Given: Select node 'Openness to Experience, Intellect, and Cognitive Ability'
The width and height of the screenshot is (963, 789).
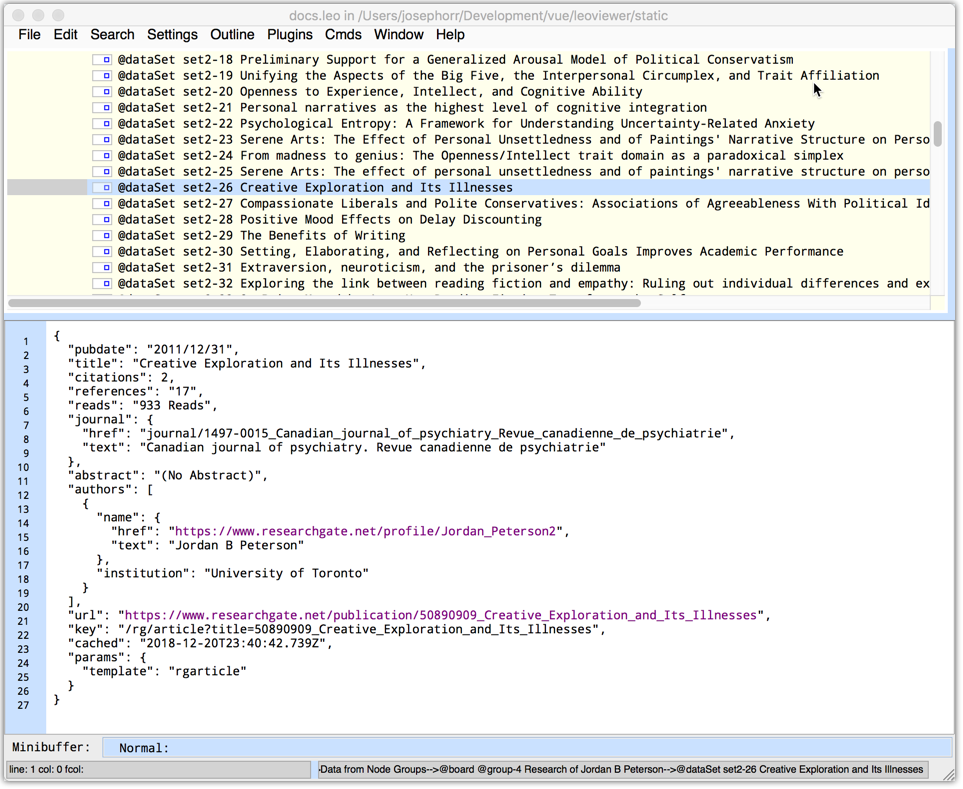Looking at the screenshot, I should [x=380, y=91].
